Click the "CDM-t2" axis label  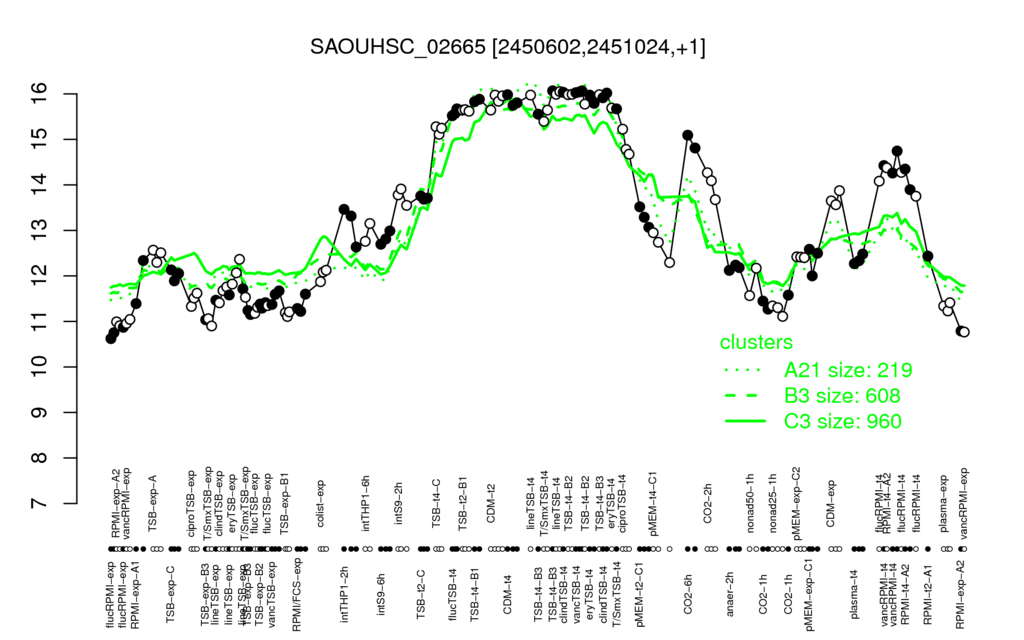[x=492, y=504]
